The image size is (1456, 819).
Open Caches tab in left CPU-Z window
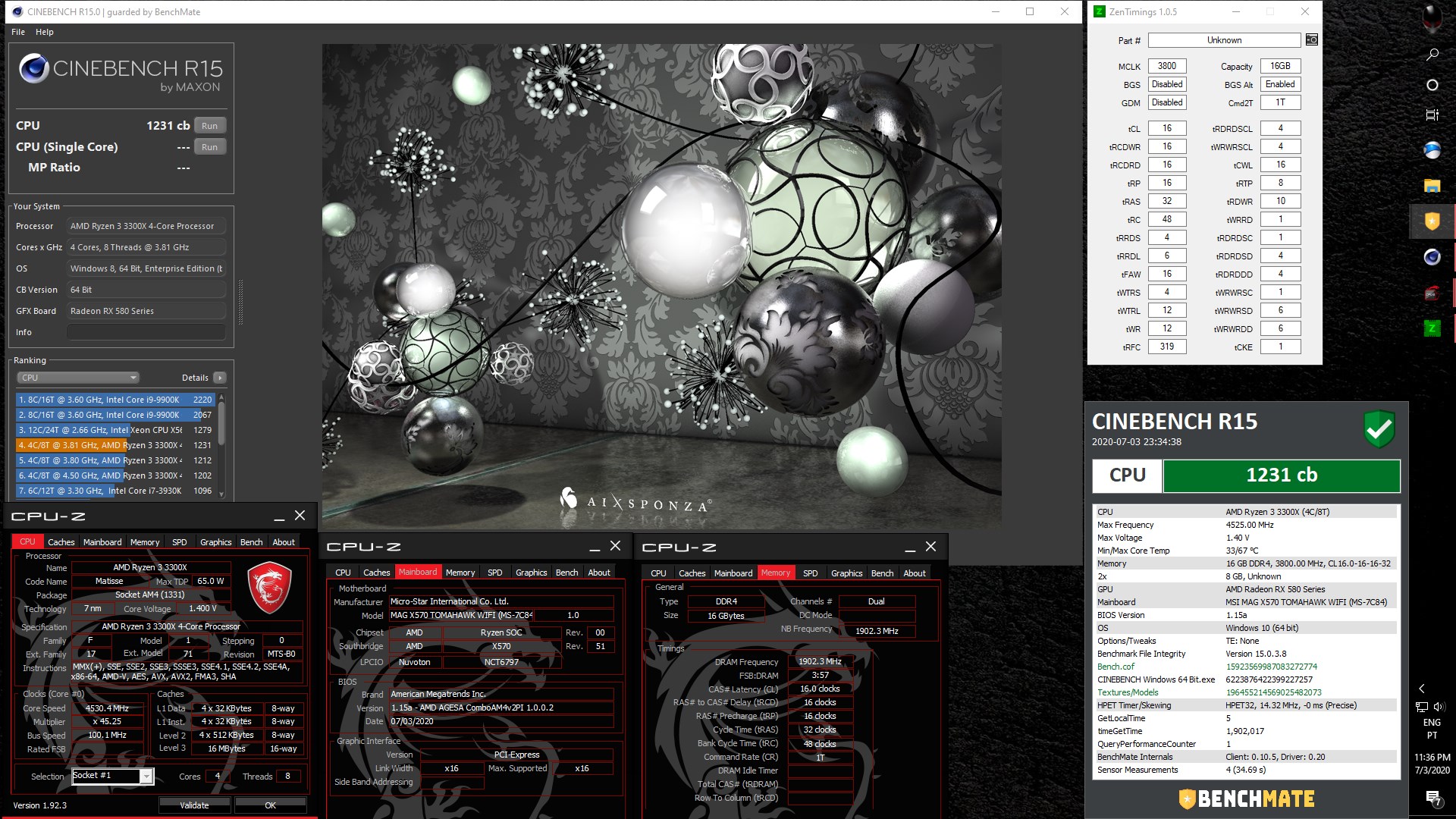click(61, 542)
